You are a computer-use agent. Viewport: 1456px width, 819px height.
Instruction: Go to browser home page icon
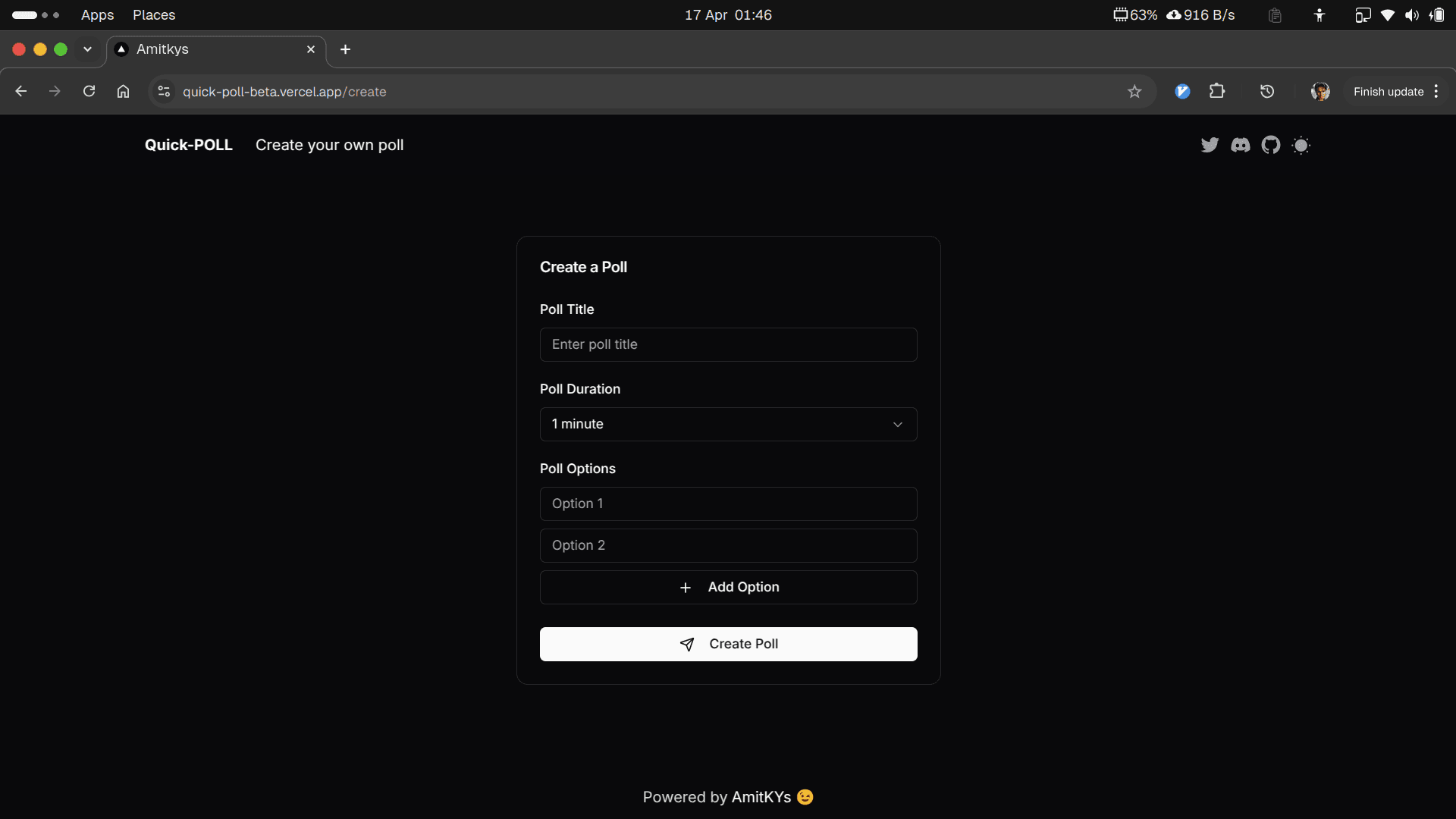point(123,92)
